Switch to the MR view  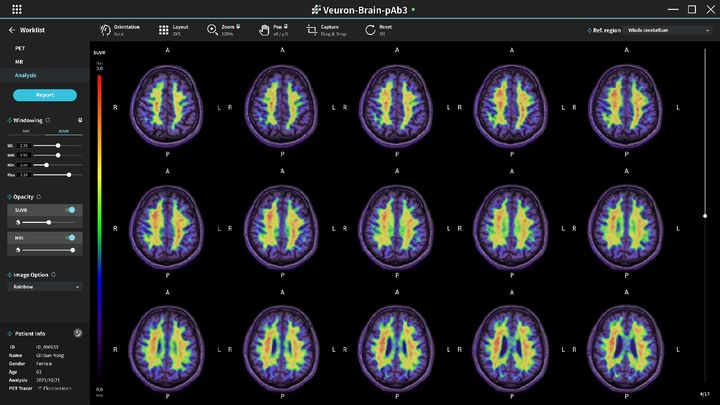pyautogui.click(x=19, y=62)
